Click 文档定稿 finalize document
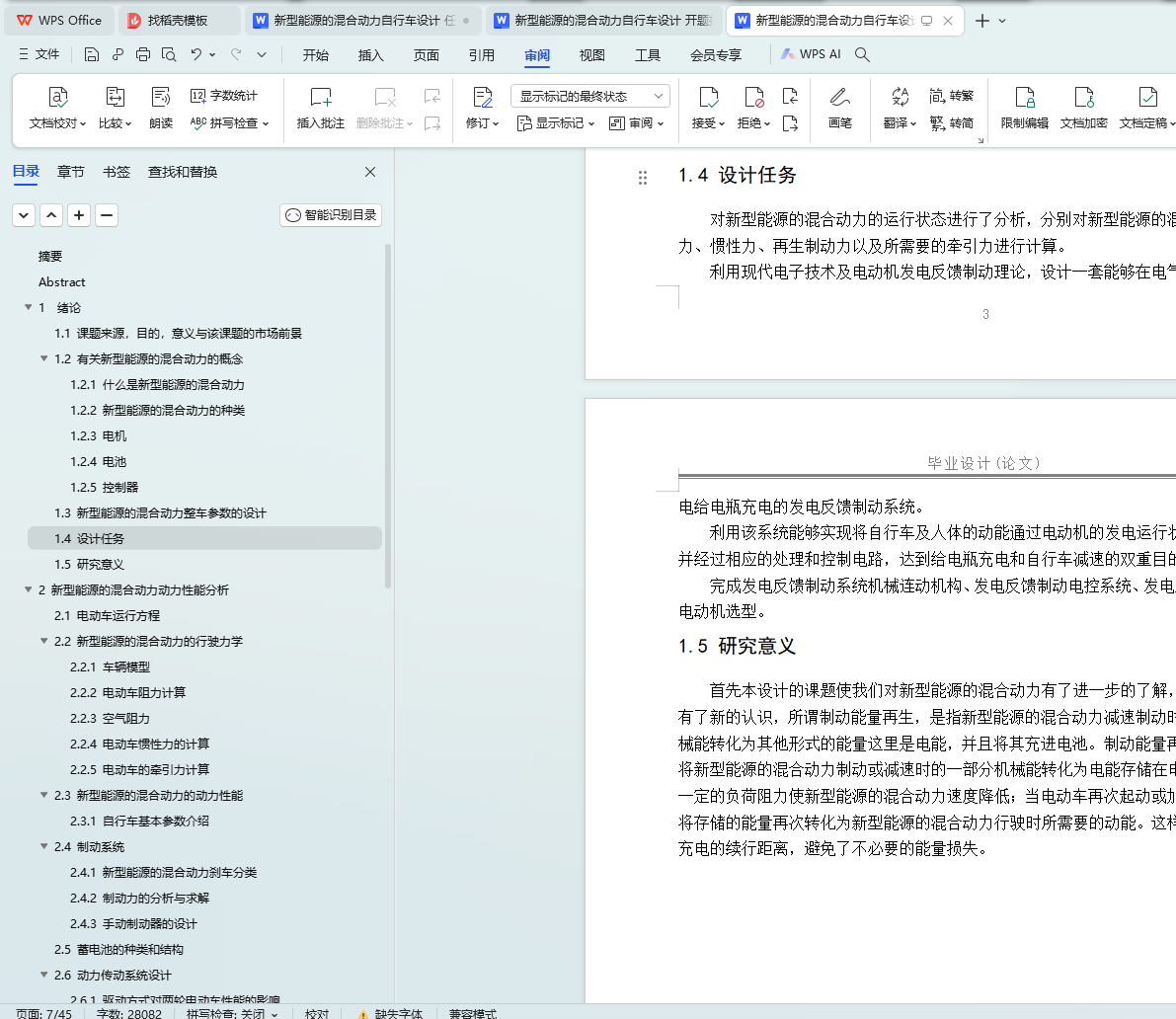 click(1146, 109)
